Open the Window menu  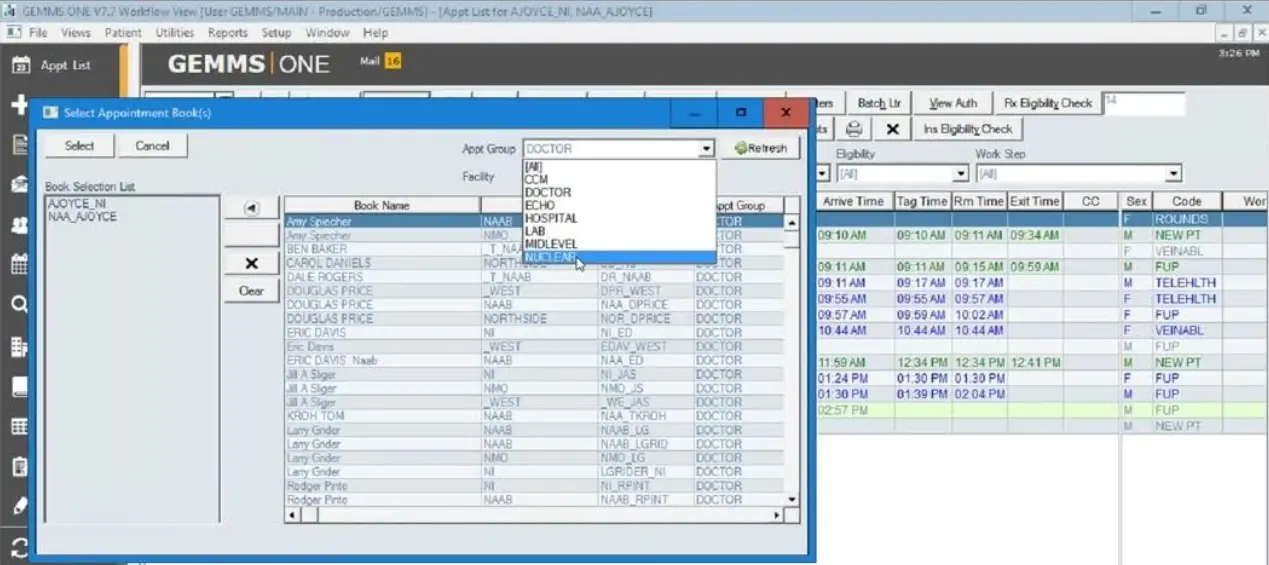coord(327,33)
